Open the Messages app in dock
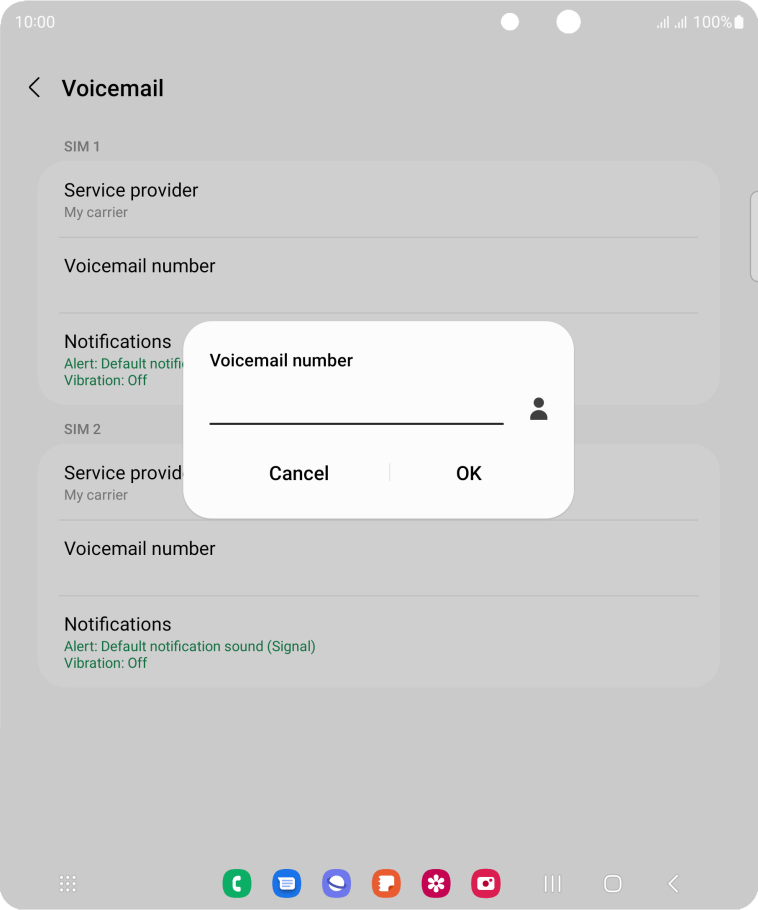Screen dimensions: 758x910 (287, 883)
